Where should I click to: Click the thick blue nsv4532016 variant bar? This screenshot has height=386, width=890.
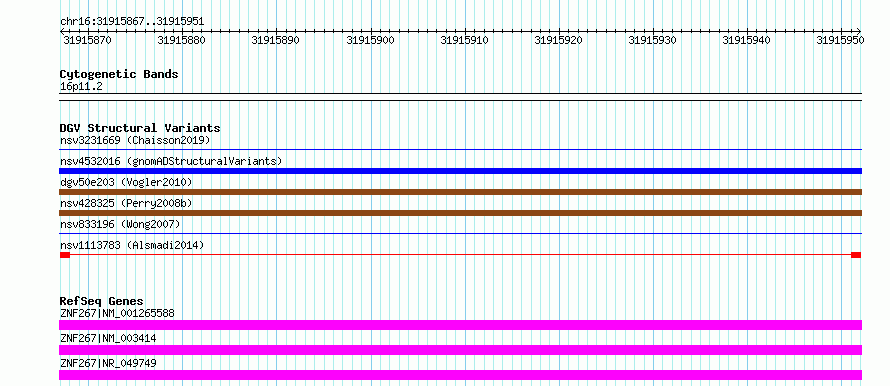[460, 171]
